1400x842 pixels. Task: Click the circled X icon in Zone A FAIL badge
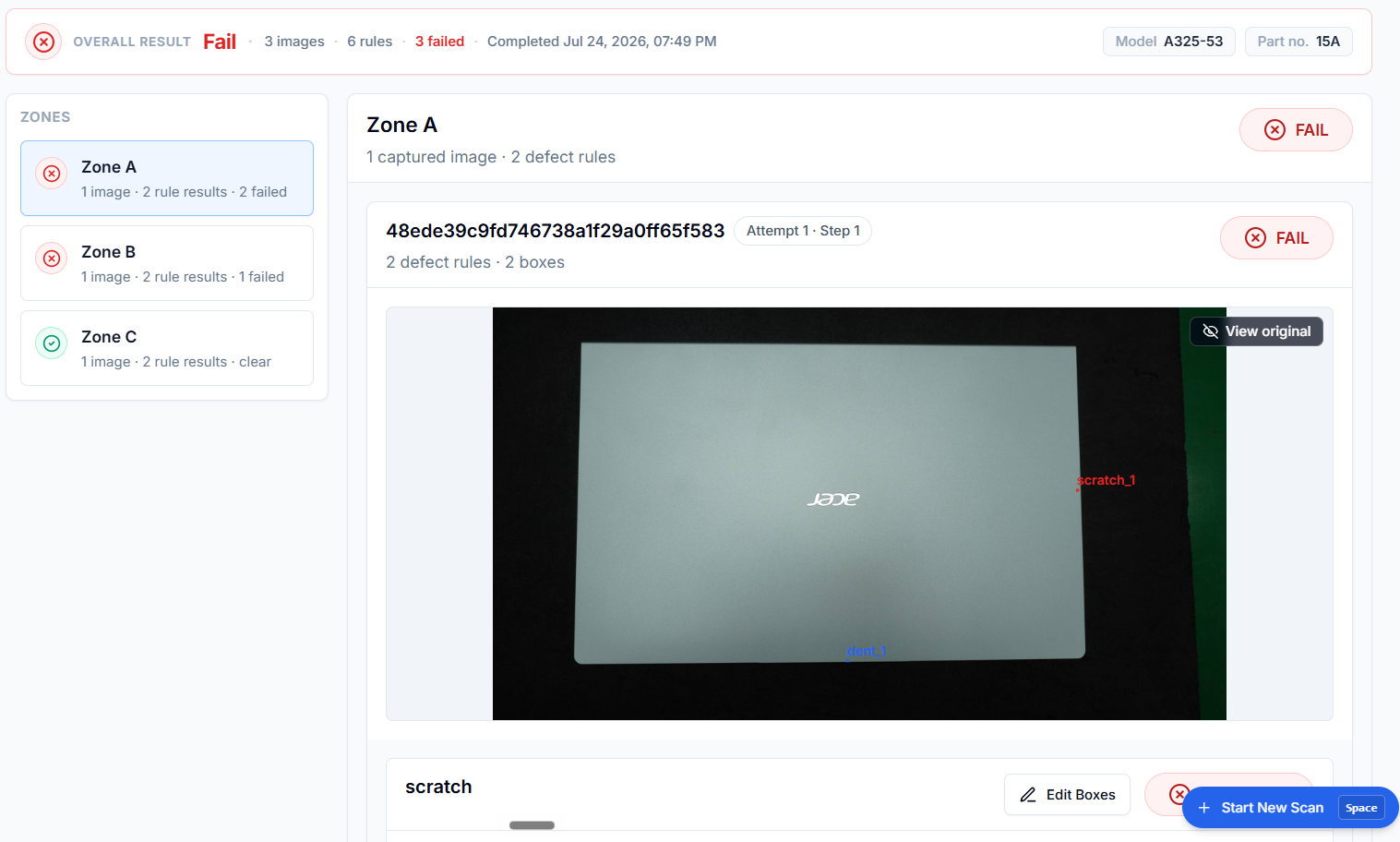point(1274,130)
